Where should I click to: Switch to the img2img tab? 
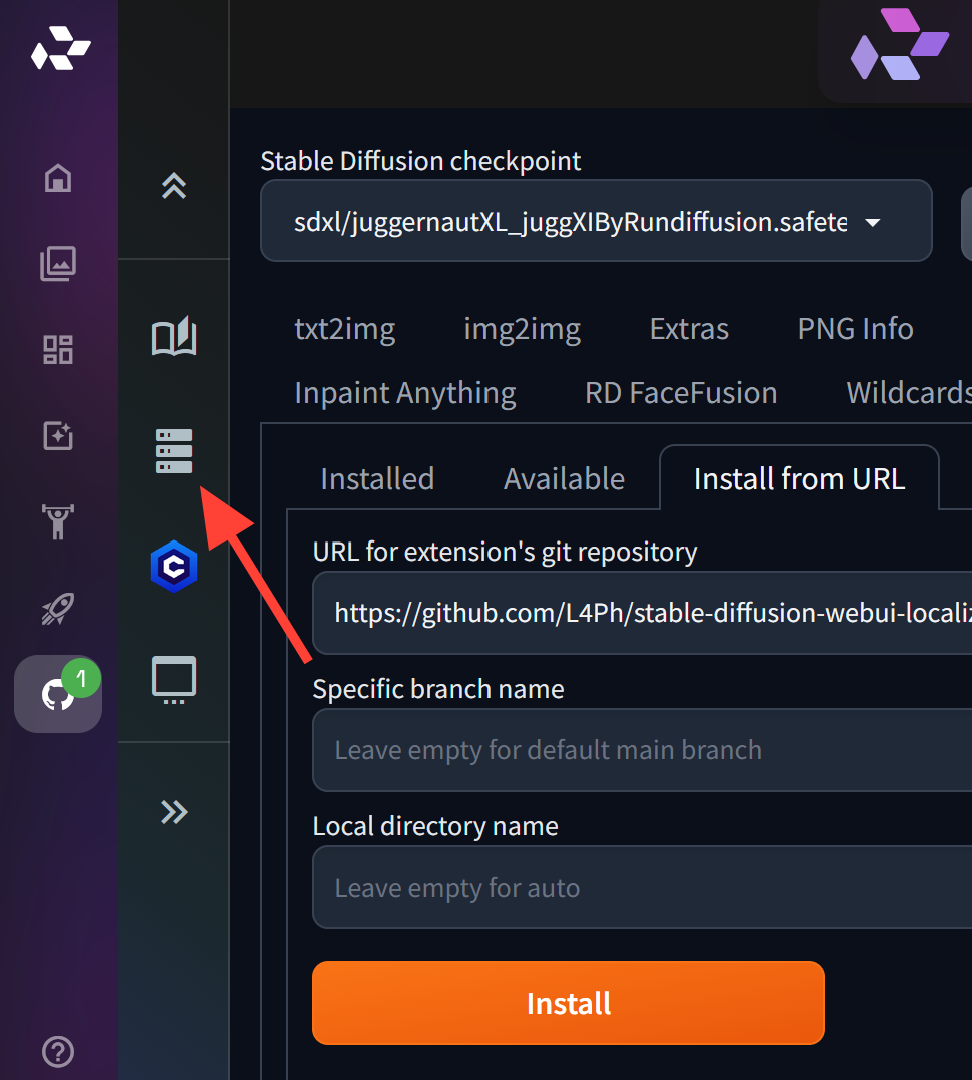click(x=522, y=328)
